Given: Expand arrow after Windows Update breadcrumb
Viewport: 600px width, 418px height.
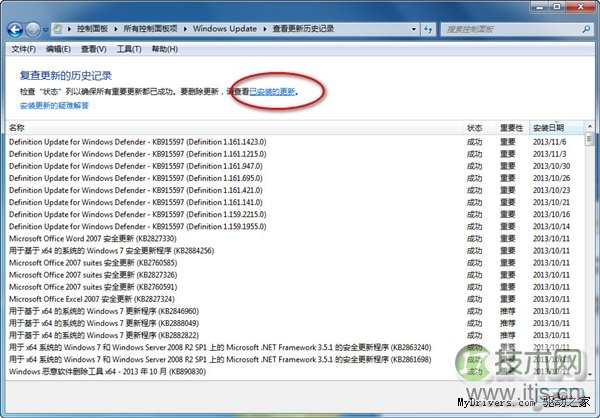Looking at the screenshot, I should point(264,29).
